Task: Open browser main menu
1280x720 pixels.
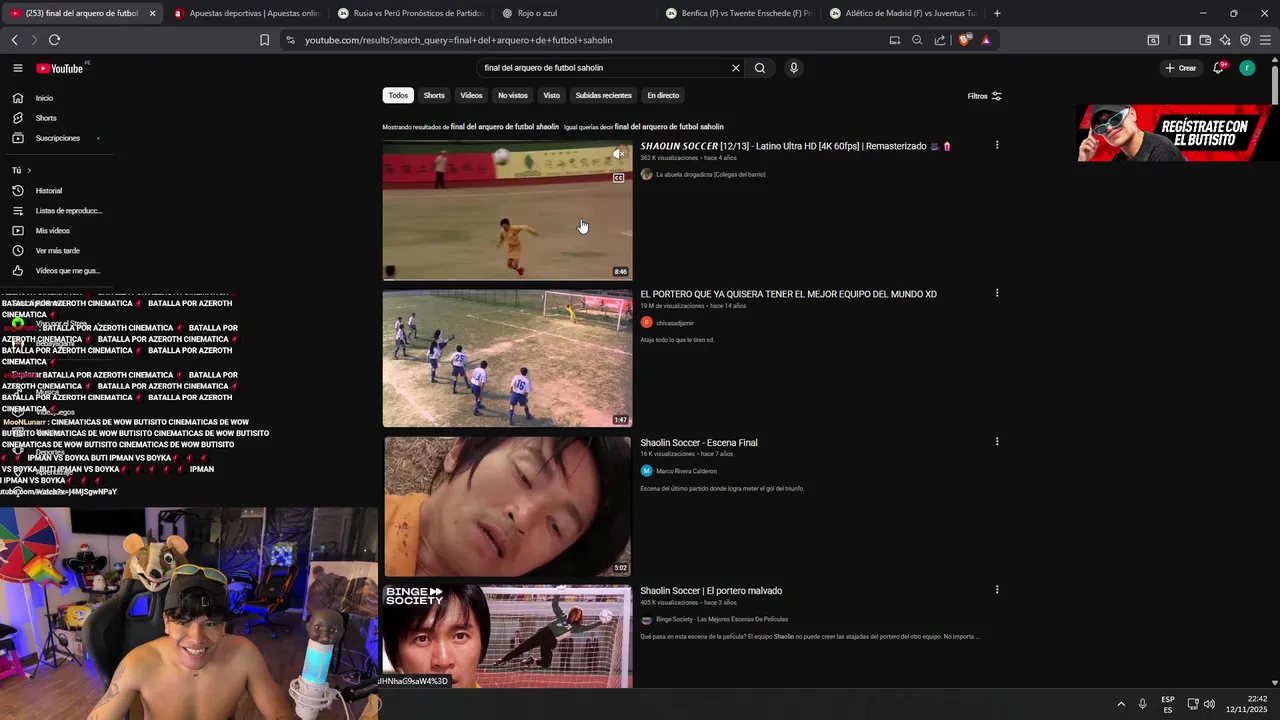Action: [1265, 40]
